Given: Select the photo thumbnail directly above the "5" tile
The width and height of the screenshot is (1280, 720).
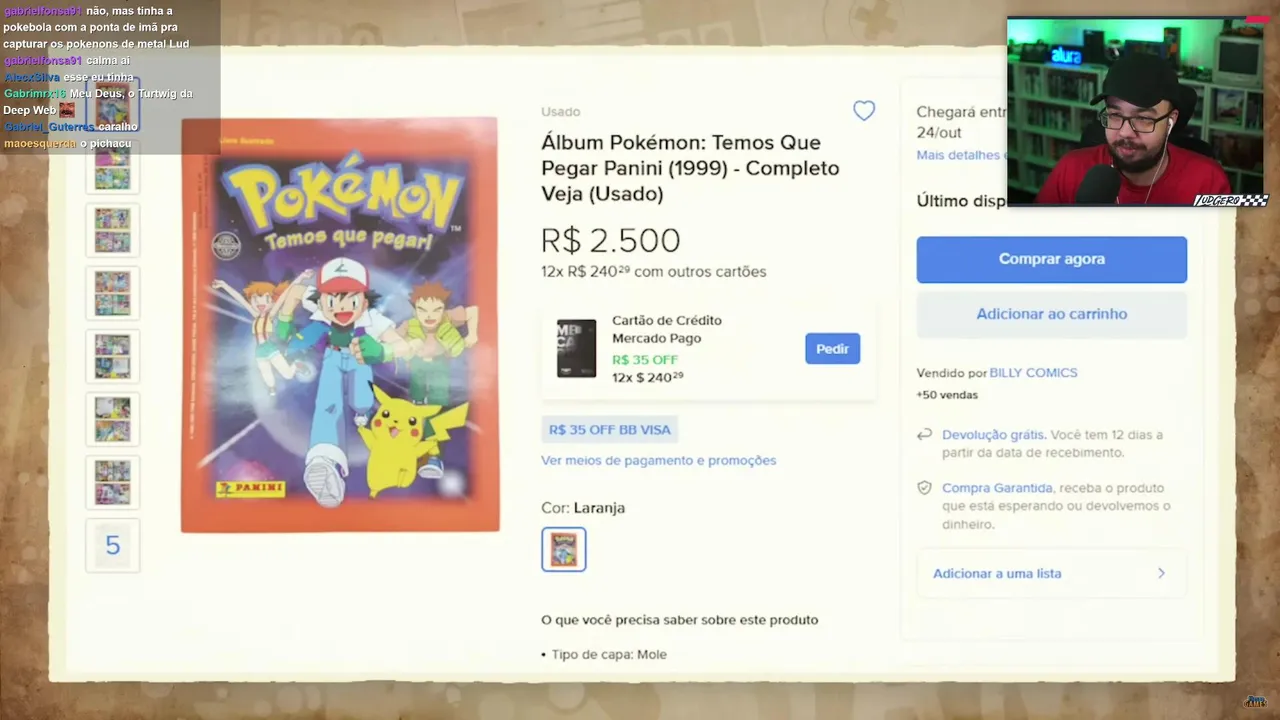Looking at the screenshot, I should (x=113, y=482).
